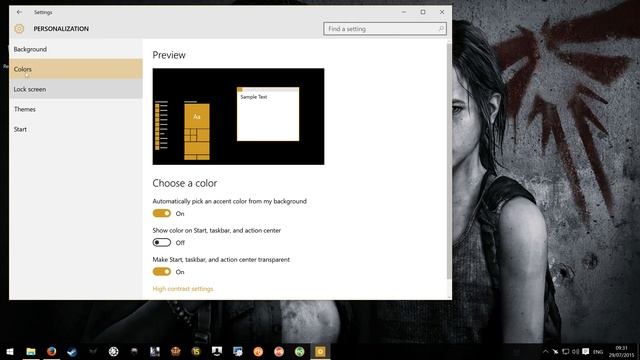Select the Colors section in sidebar
Screen dimensions: 640x360
pyautogui.click(x=76, y=69)
